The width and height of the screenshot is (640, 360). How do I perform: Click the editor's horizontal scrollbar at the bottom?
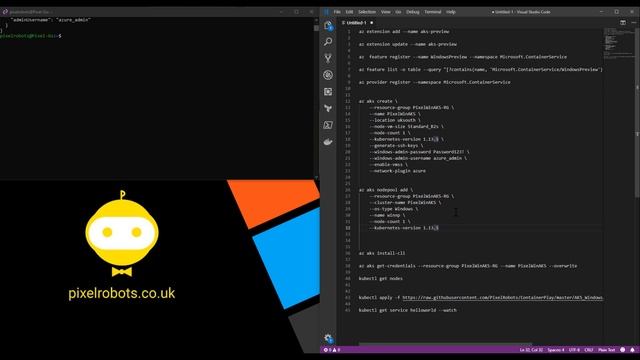coord(445,344)
